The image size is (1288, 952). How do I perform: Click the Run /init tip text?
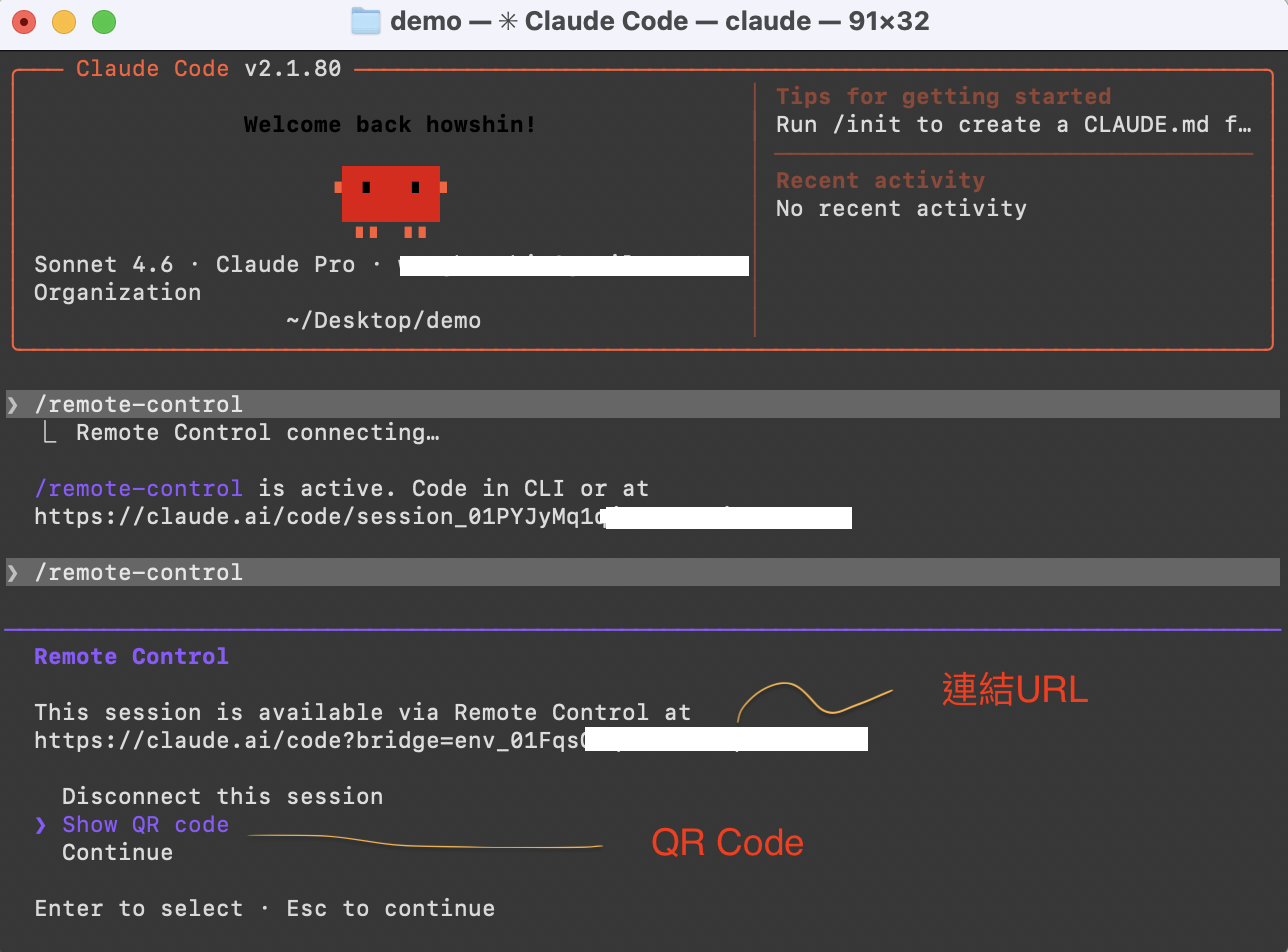[1013, 125]
